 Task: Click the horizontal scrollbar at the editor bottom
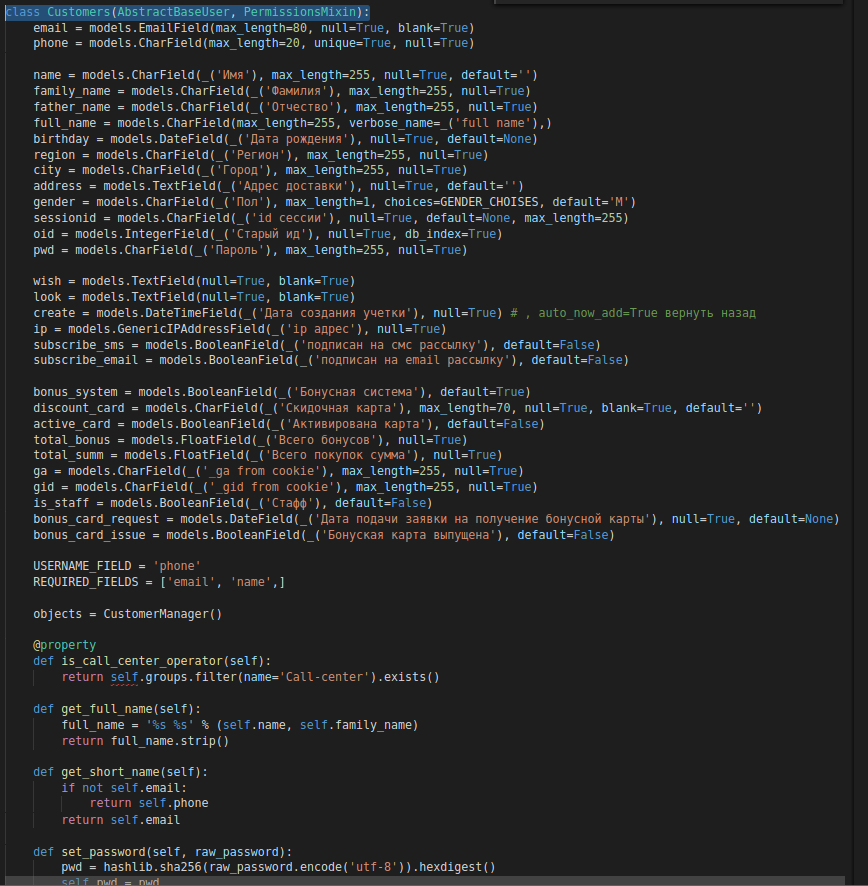pos(425,881)
